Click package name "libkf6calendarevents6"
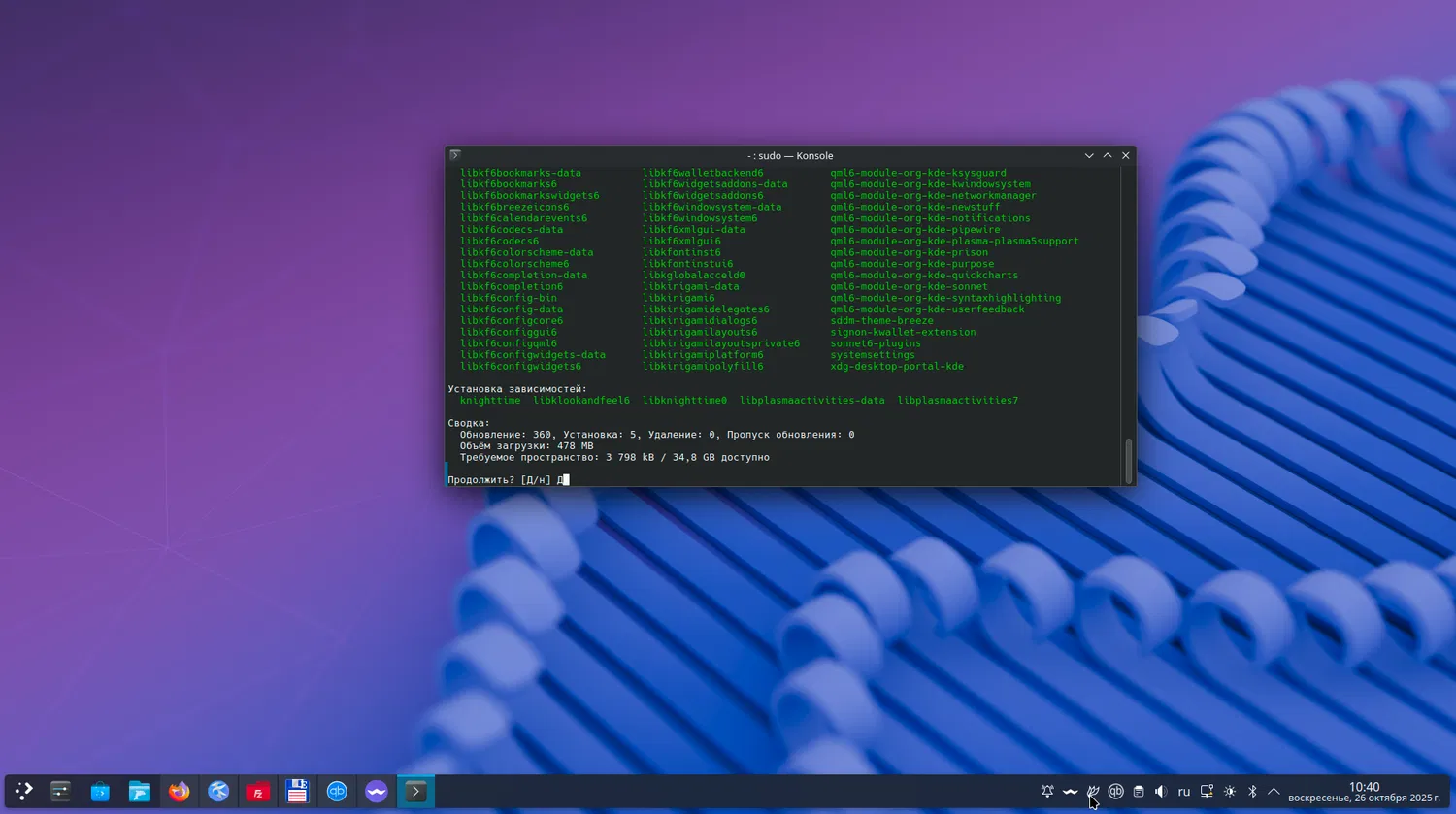The width and height of the screenshot is (1456, 814). pyautogui.click(x=523, y=218)
